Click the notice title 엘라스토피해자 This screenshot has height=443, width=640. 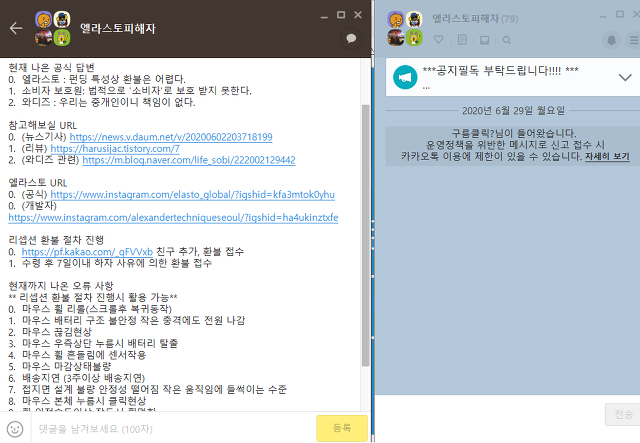tap(118, 29)
